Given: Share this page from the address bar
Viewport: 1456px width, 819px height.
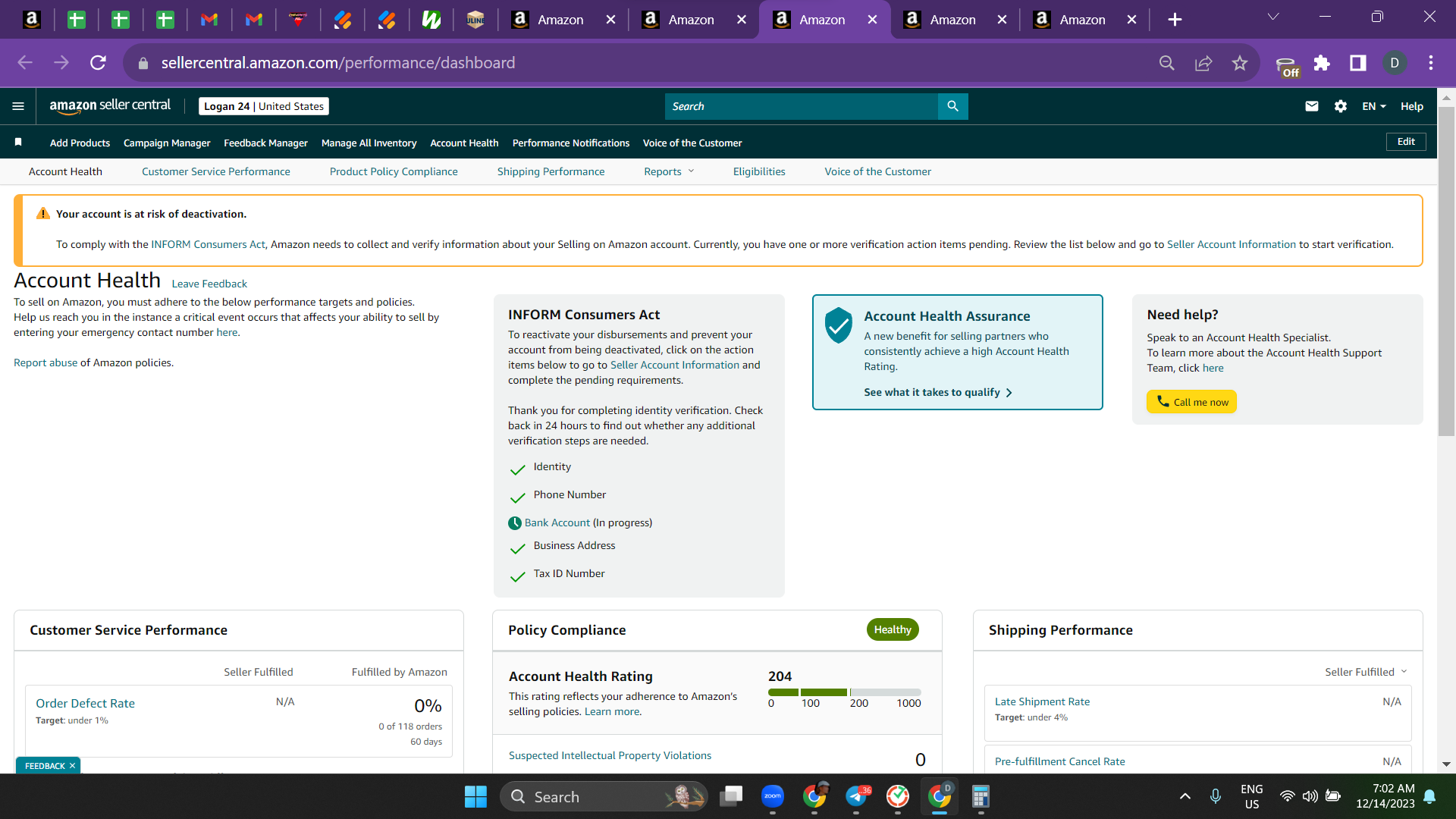Looking at the screenshot, I should (x=1203, y=63).
